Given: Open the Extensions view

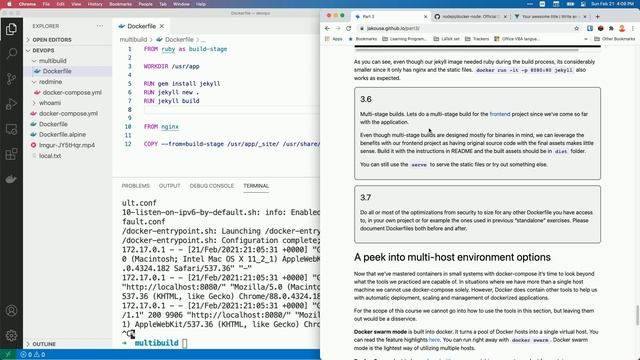Looking at the screenshot, I should (11, 154).
